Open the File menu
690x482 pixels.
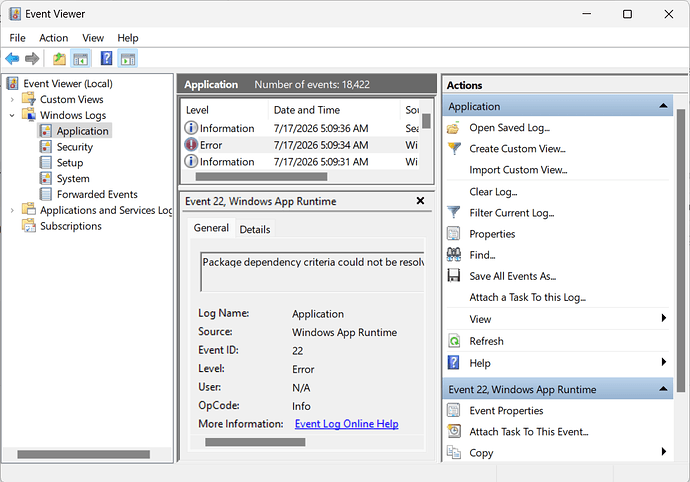click(x=18, y=38)
